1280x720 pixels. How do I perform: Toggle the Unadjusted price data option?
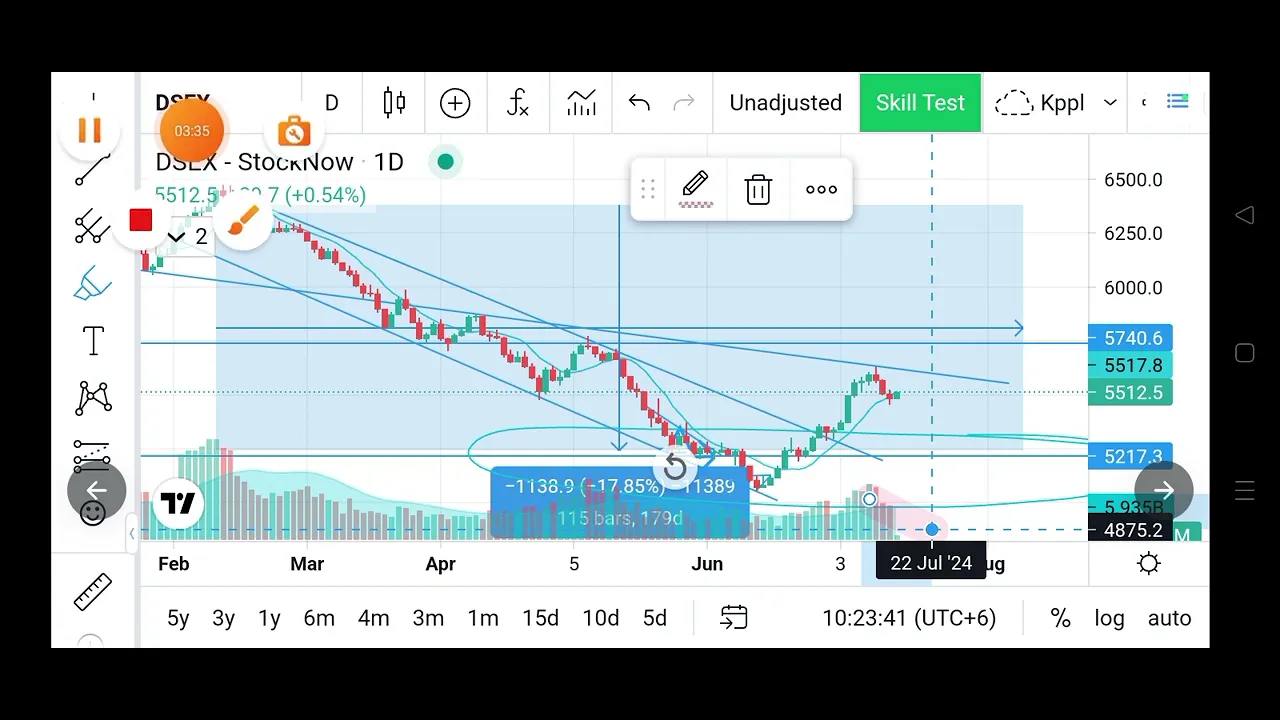[x=785, y=102]
